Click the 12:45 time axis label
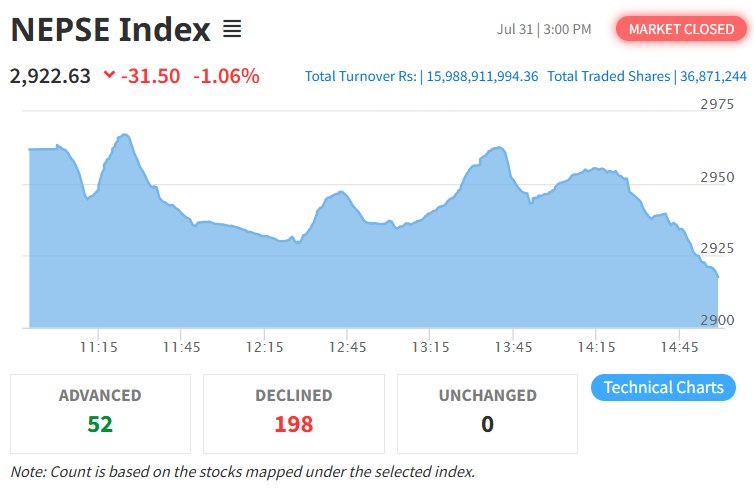Screen dimensions: 754x504 click(x=347, y=347)
